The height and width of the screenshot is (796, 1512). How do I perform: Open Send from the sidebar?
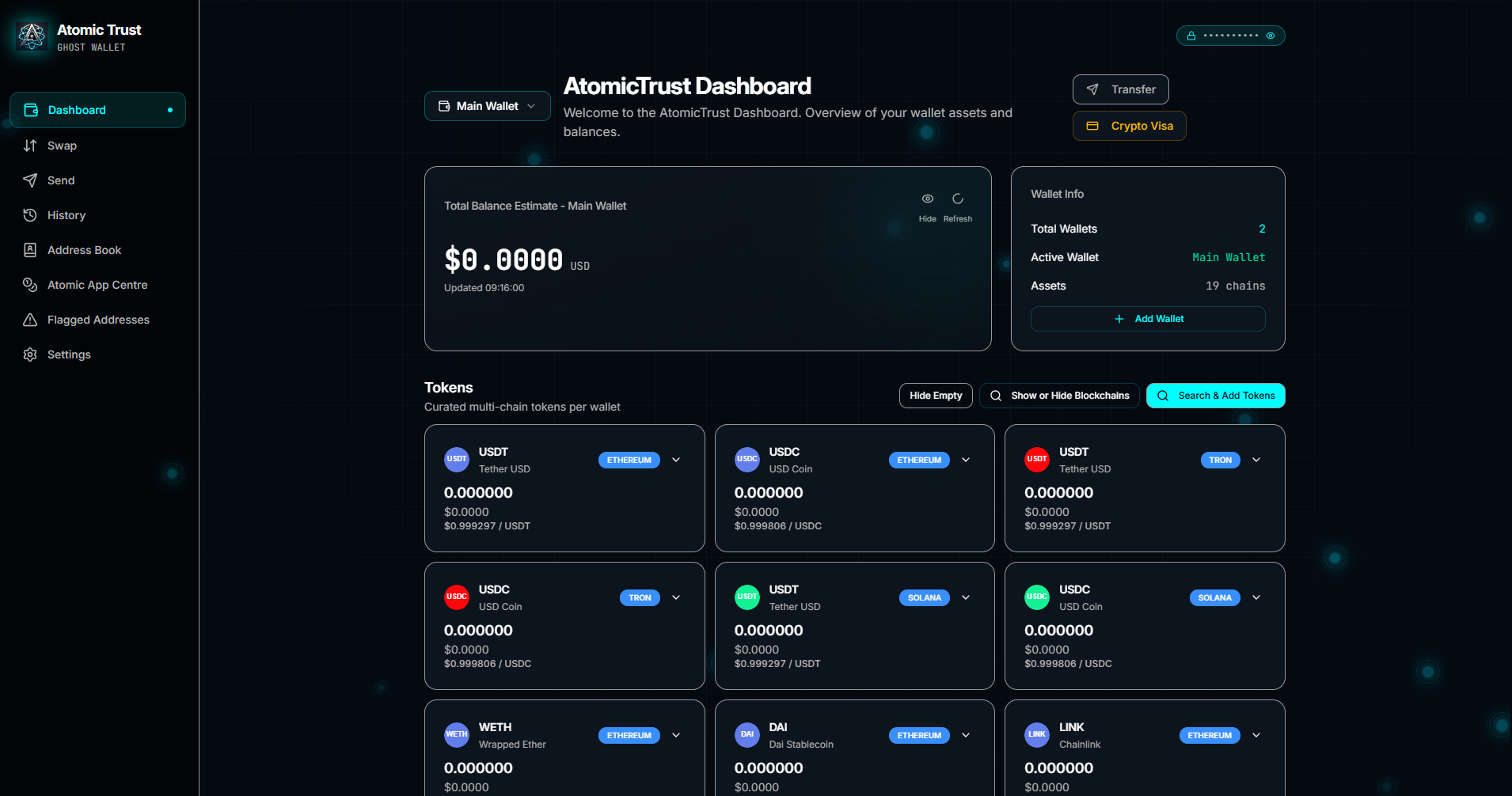97,180
